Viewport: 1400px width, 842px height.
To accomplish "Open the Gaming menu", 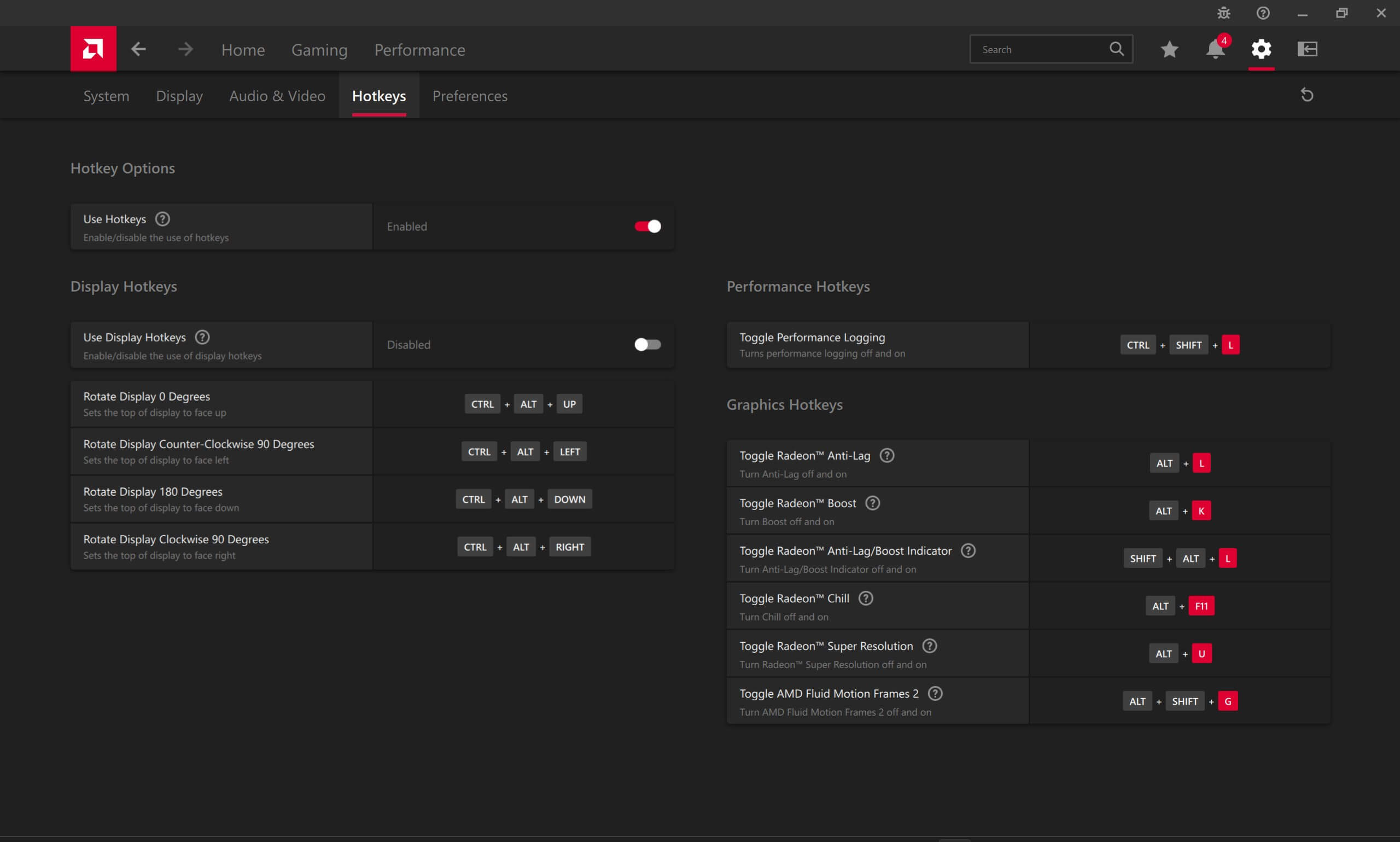I will tap(319, 50).
